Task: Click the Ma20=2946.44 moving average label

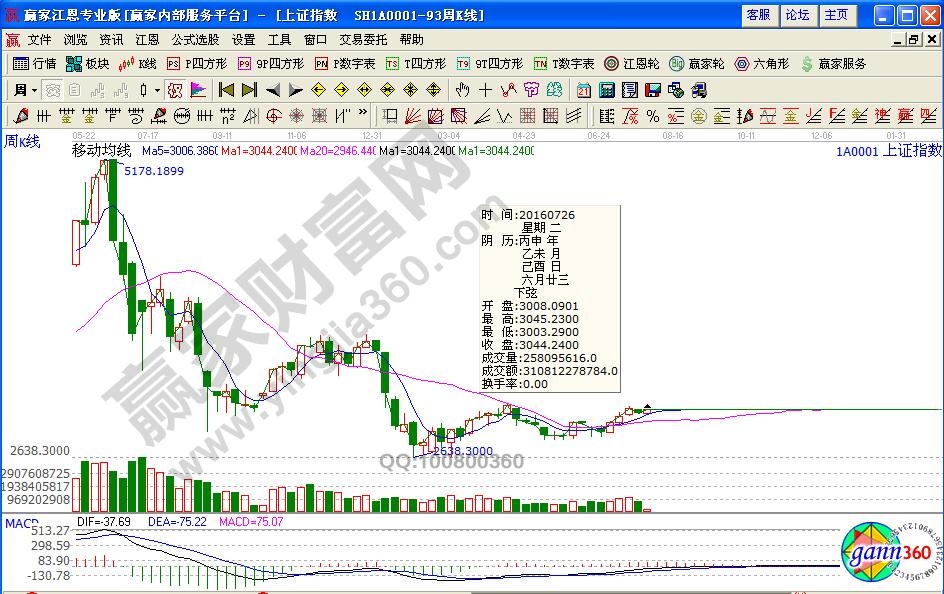Action: pyautogui.click(x=338, y=150)
